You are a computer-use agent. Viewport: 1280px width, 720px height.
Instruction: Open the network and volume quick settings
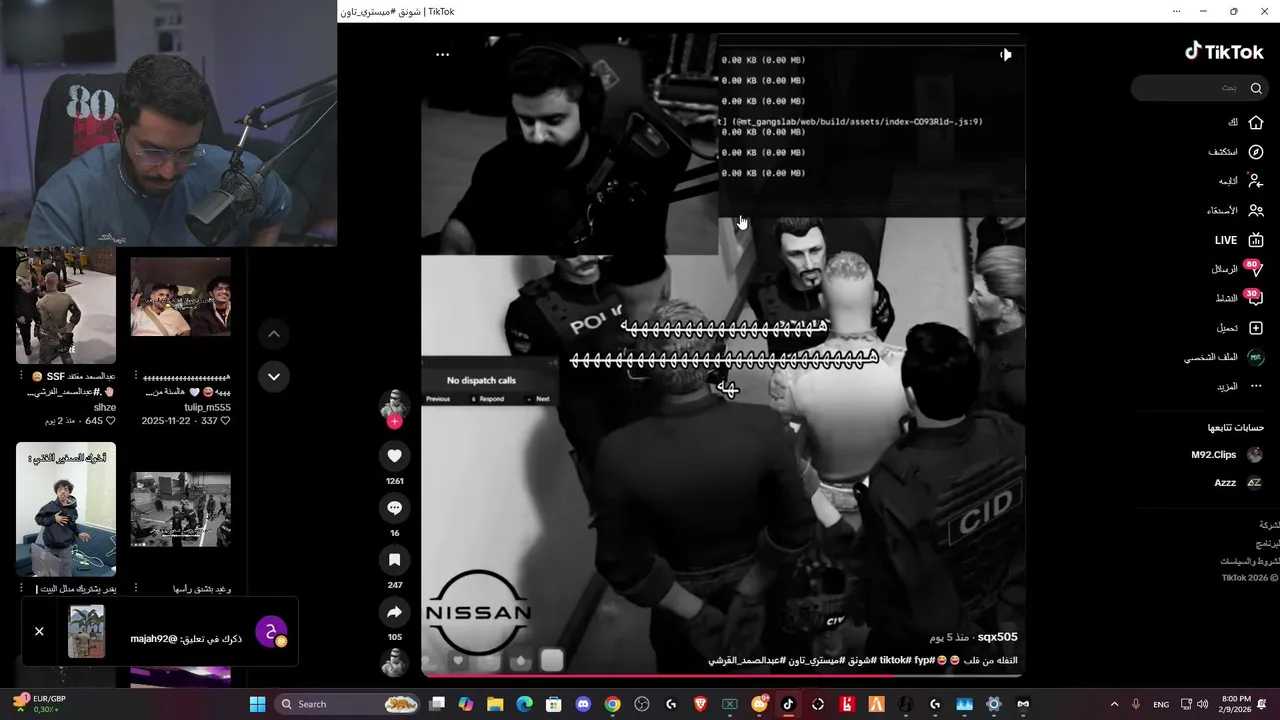(x=1194, y=704)
